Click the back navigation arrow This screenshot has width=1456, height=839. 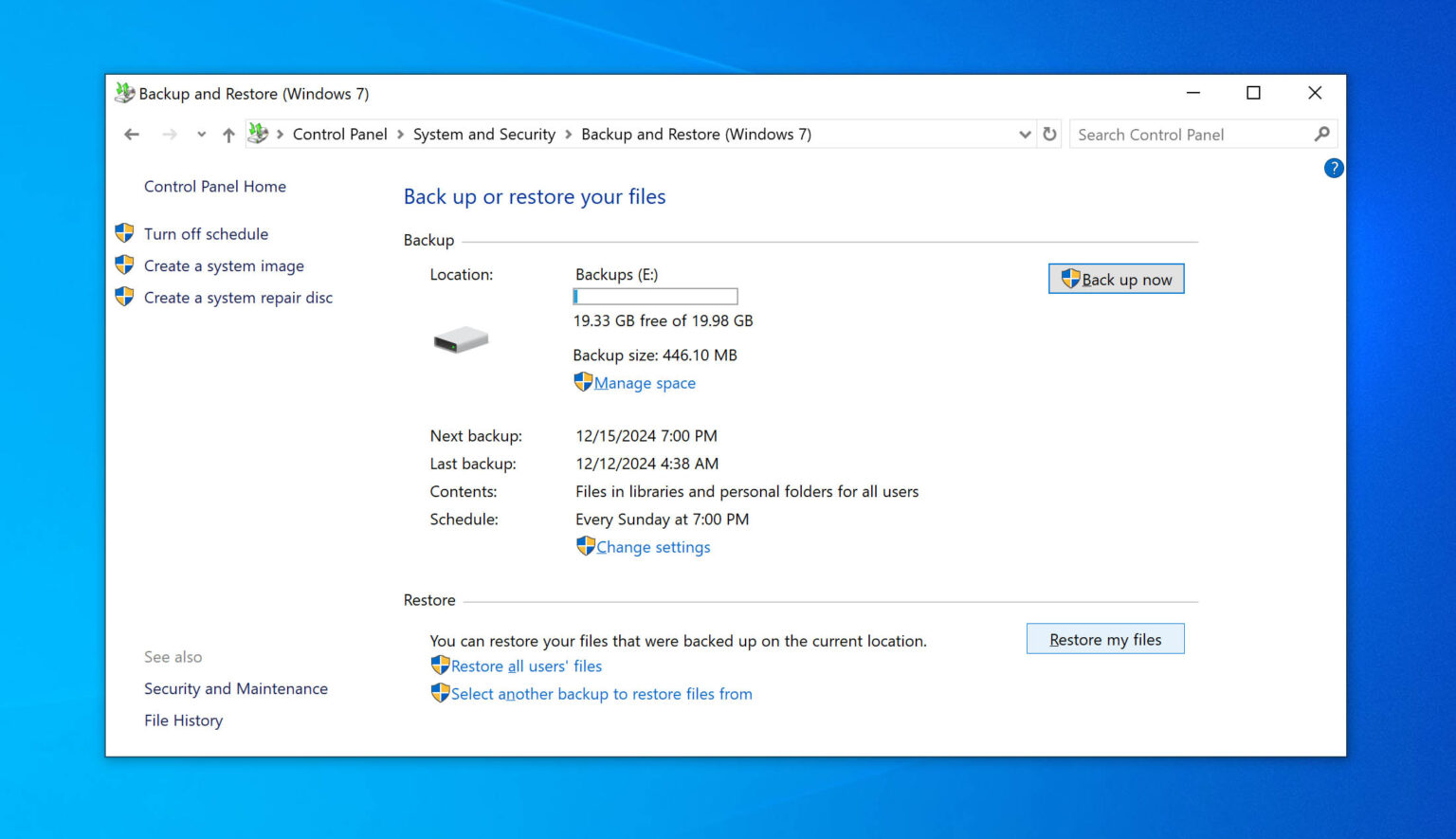132,134
